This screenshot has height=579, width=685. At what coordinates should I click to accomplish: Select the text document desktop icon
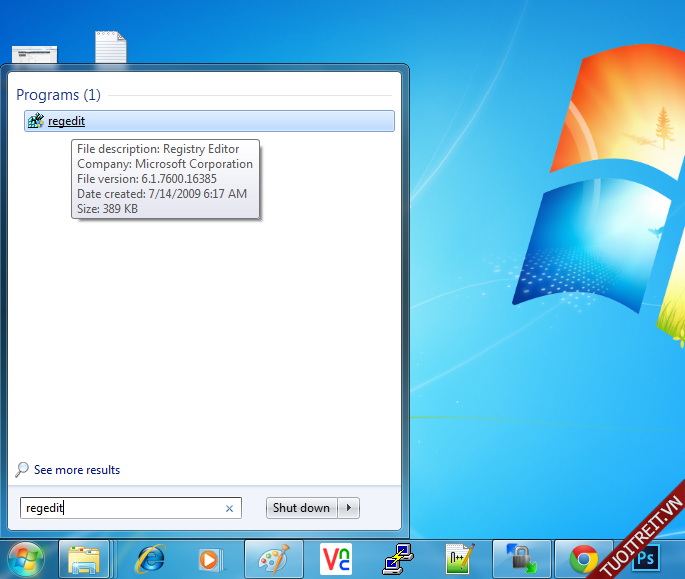[x=111, y=48]
